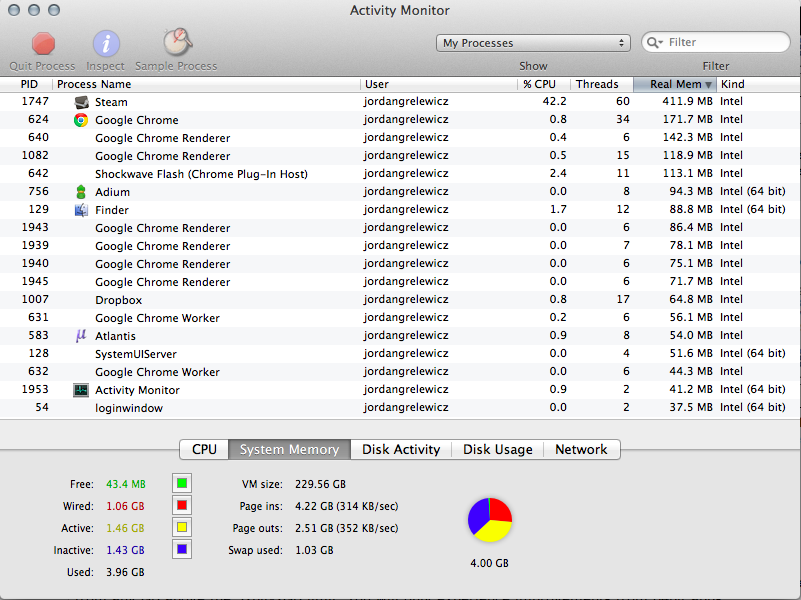
Task: Click the search magnifier in Filter field
Action: [x=654, y=42]
